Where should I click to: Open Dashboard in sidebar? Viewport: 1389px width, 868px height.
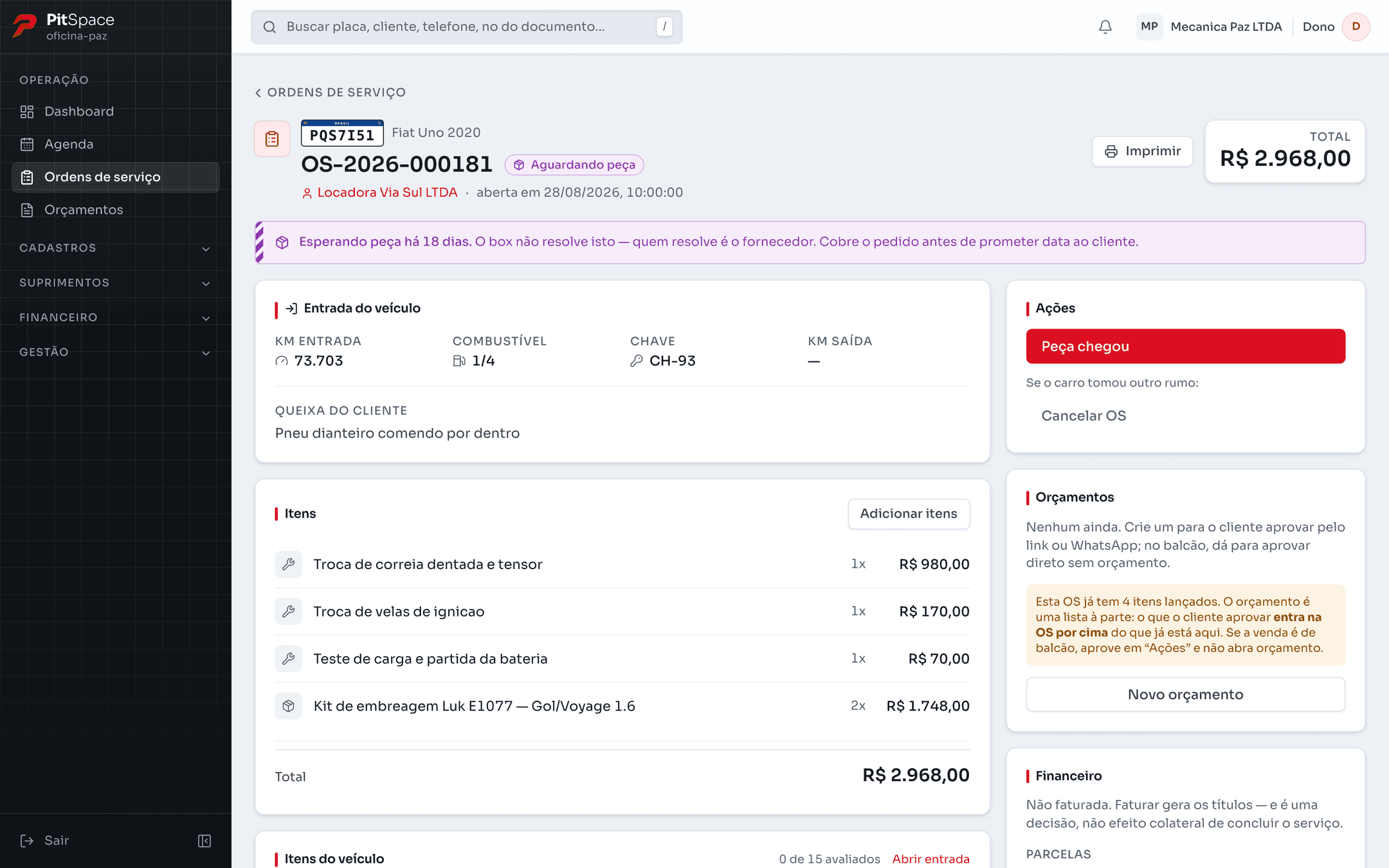pos(116,112)
